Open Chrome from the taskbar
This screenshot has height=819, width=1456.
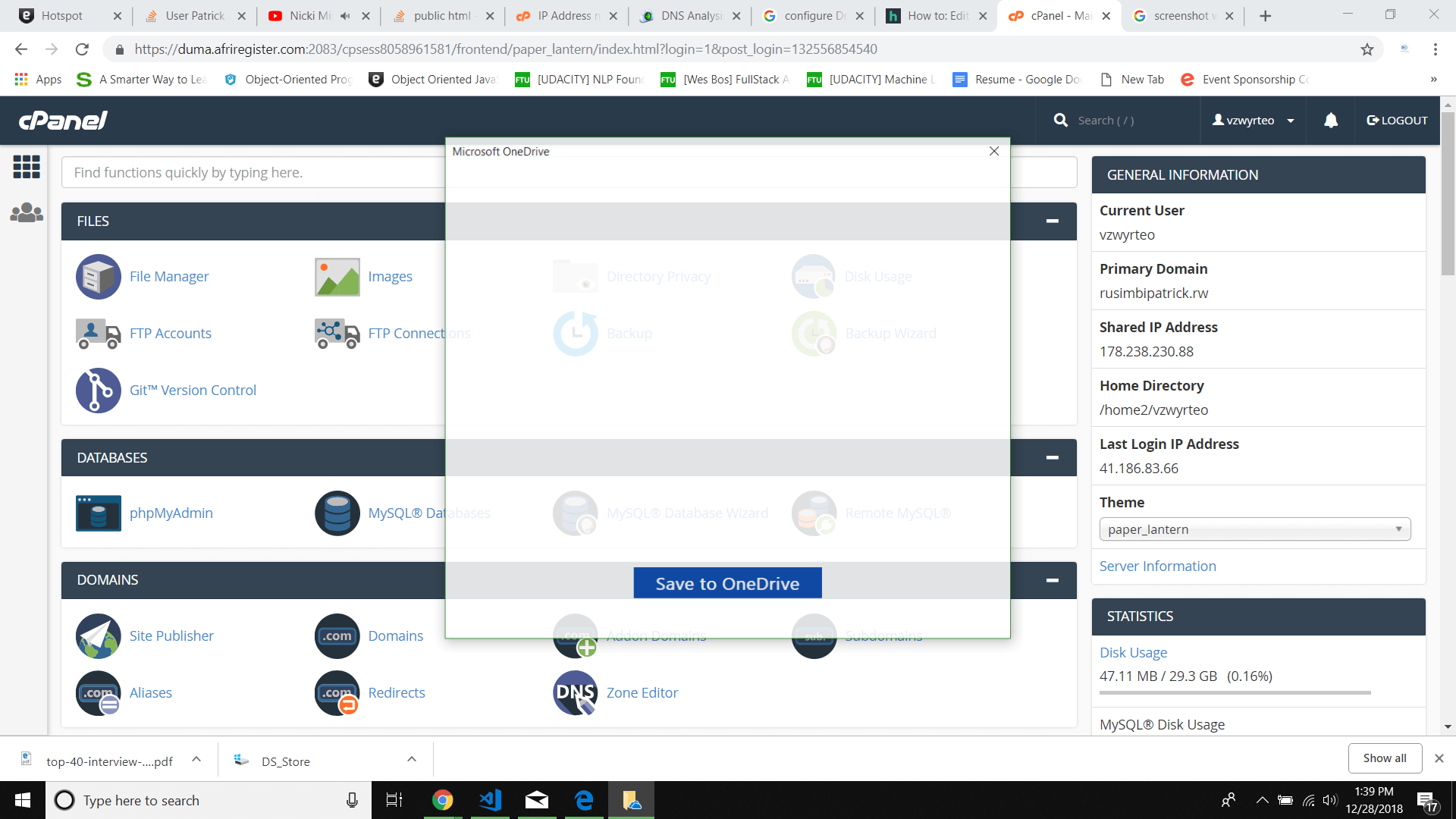coord(442,800)
